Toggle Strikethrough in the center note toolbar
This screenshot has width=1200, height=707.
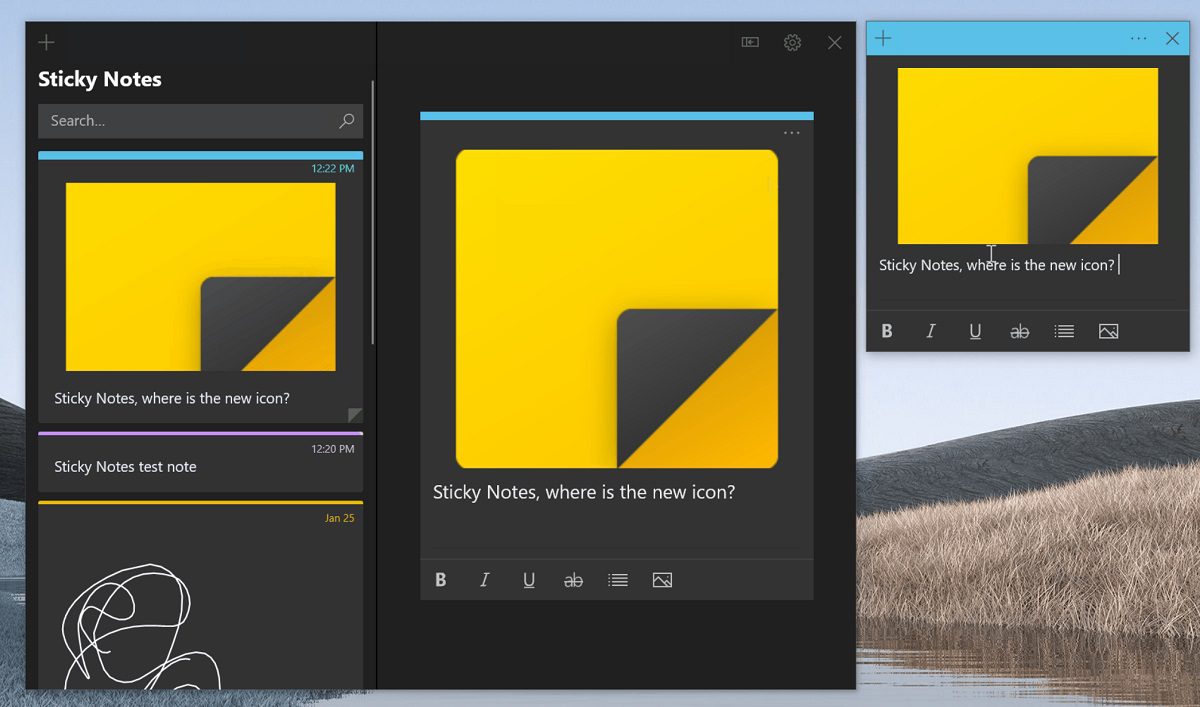(573, 580)
